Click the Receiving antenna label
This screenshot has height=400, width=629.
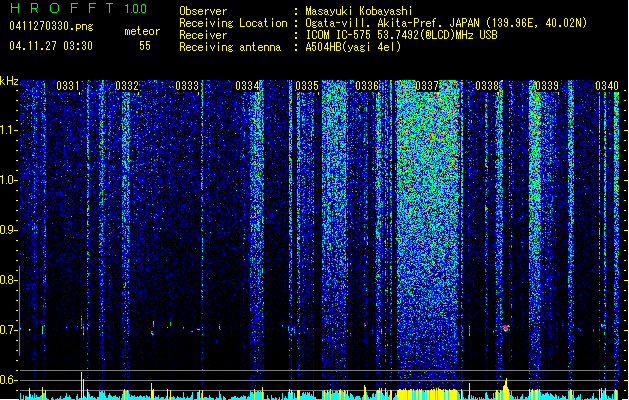(x=230, y=47)
